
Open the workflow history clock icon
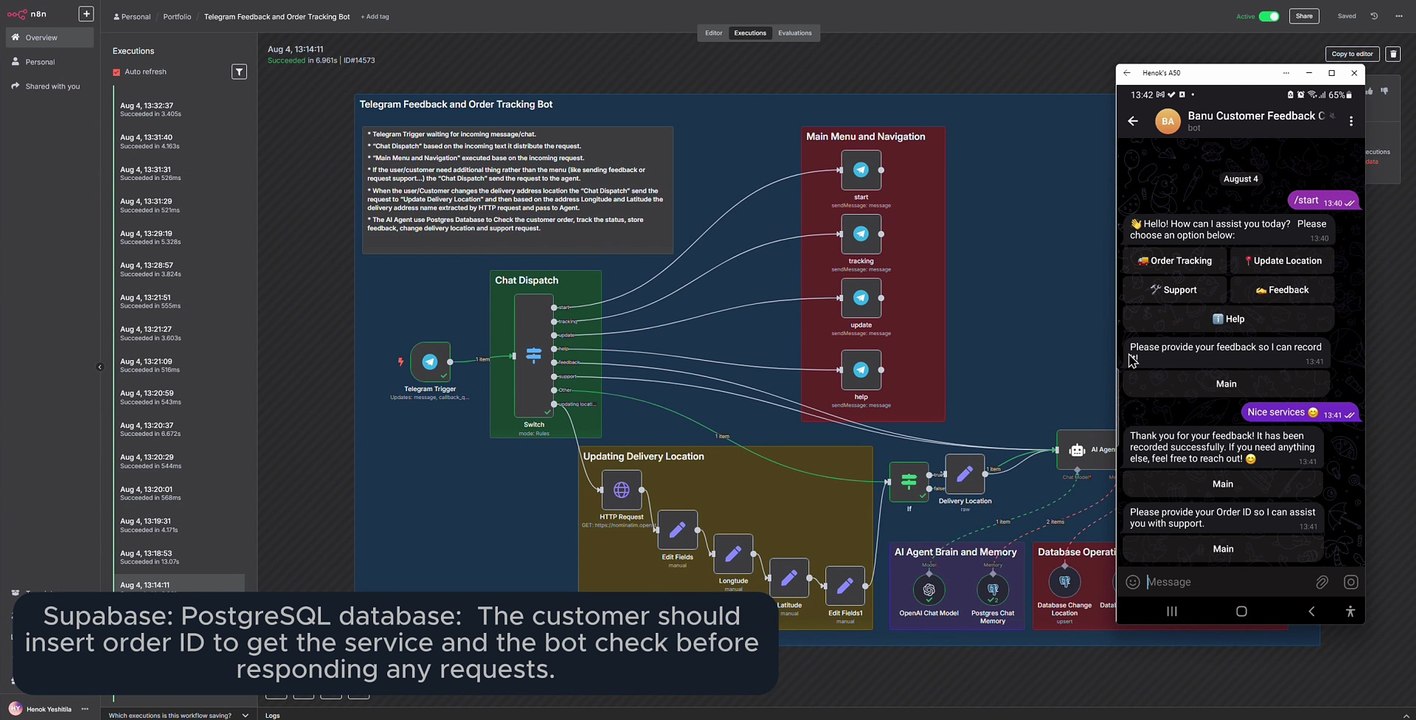pos(1374,16)
